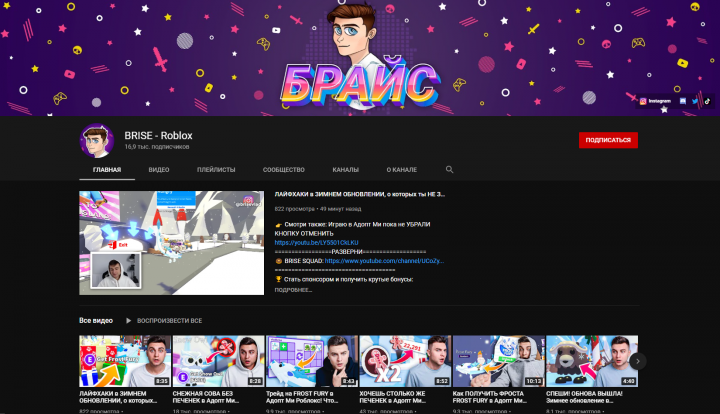
Task: Click the red ПОДПИСАТЬСЯ subscribe button
Action: click(608, 140)
